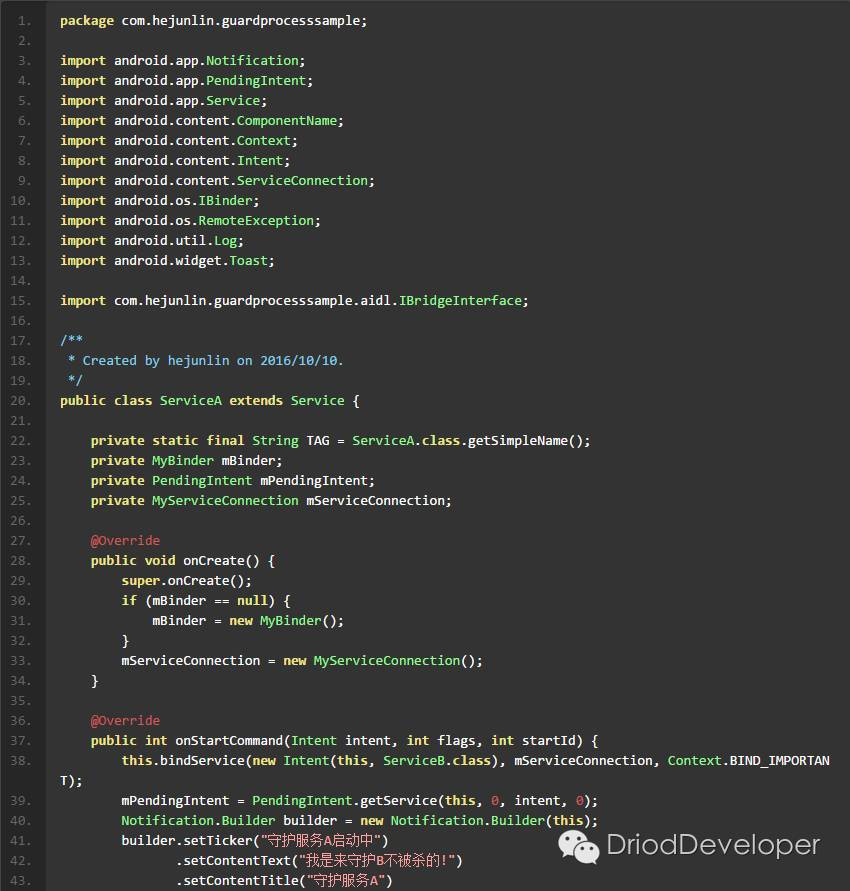The height and width of the screenshot is (891, 850).
Task: Click the .setContentText call line
Action: point(319,860)
